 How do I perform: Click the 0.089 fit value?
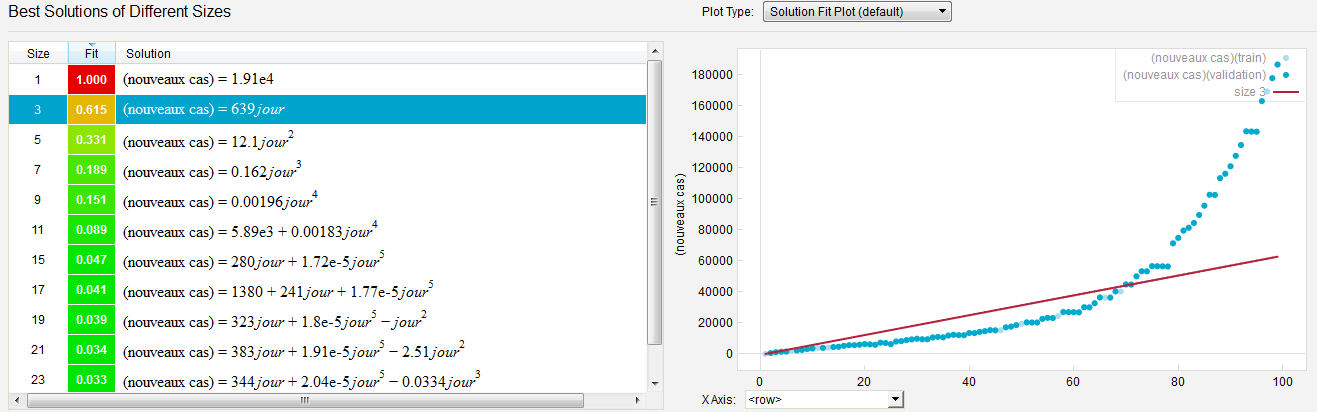click(91, 230)
